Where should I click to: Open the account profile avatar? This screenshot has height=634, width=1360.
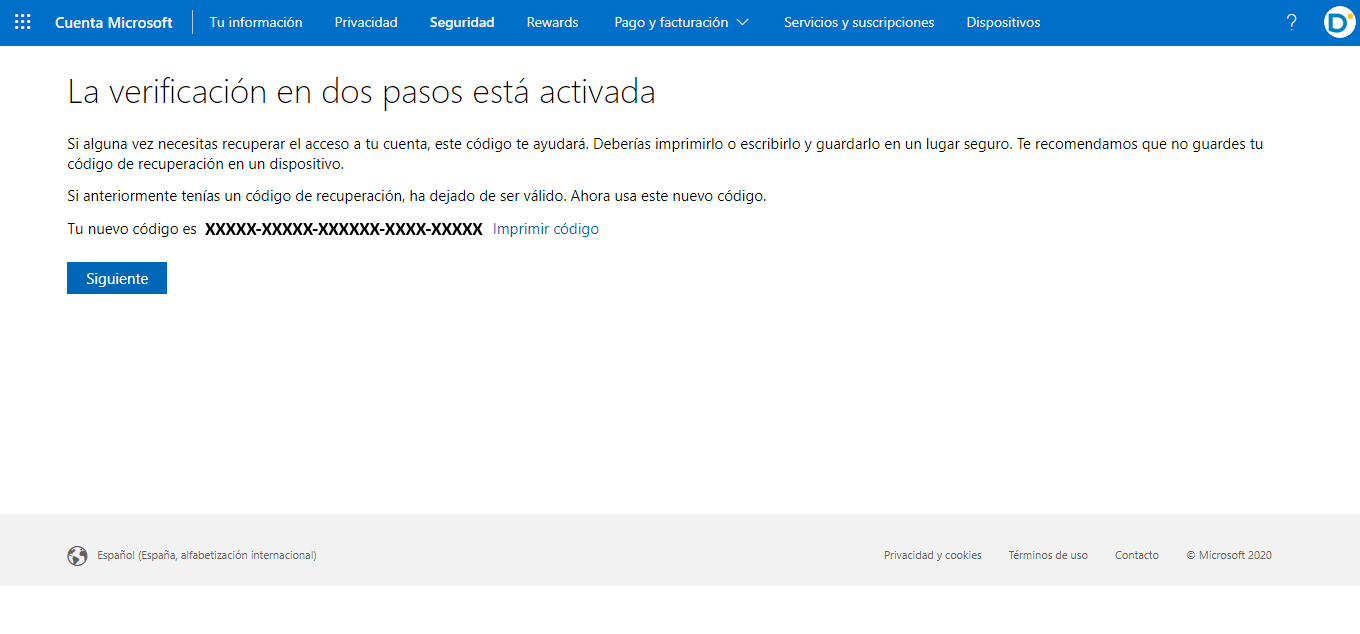coord(1339,22)
